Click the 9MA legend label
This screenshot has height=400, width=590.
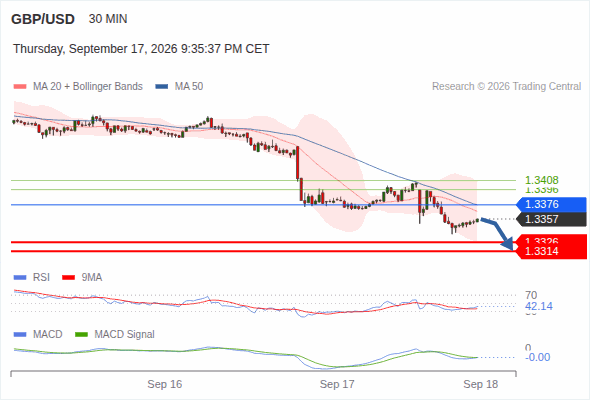coord(92,278)
